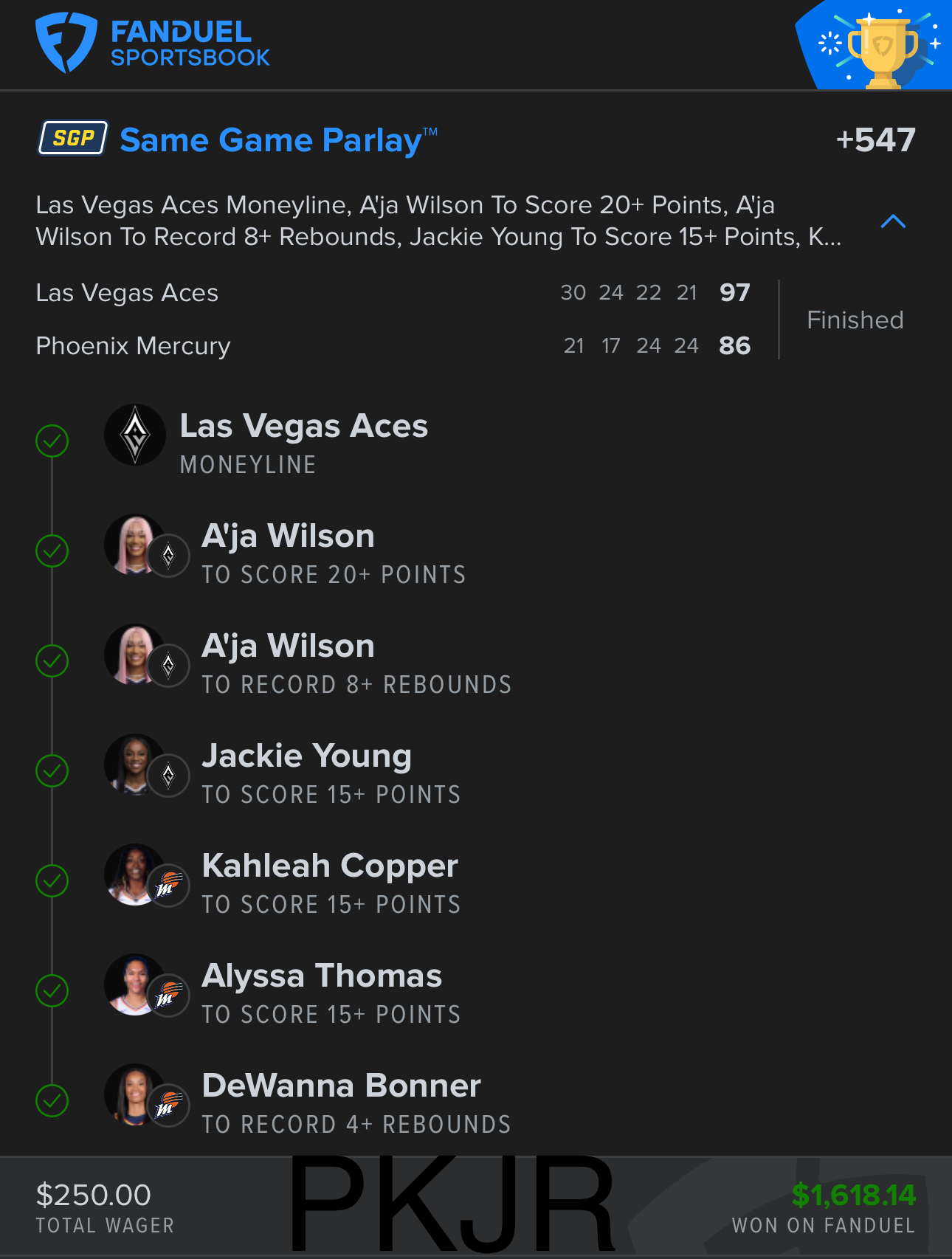Click the checkmark for Bonner 4+ rebounds
The image size is (952, 1259).
tap(52, 1101)
